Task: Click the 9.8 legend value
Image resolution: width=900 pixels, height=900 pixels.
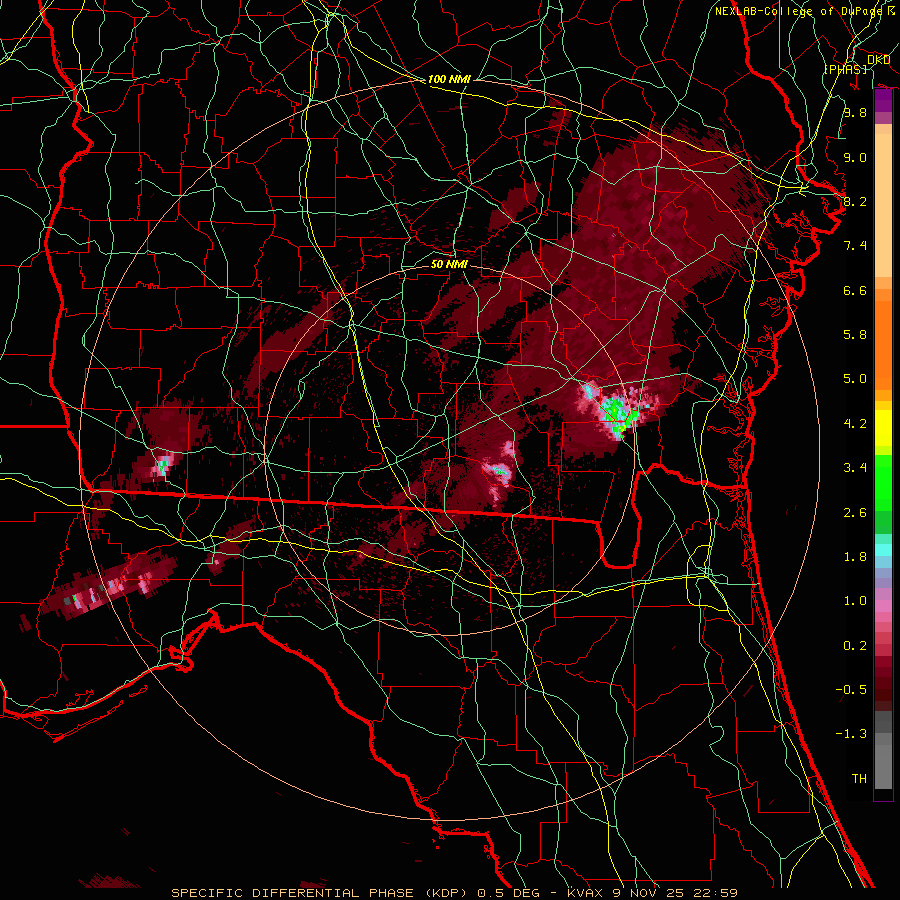Action: (x=855, y=112)
